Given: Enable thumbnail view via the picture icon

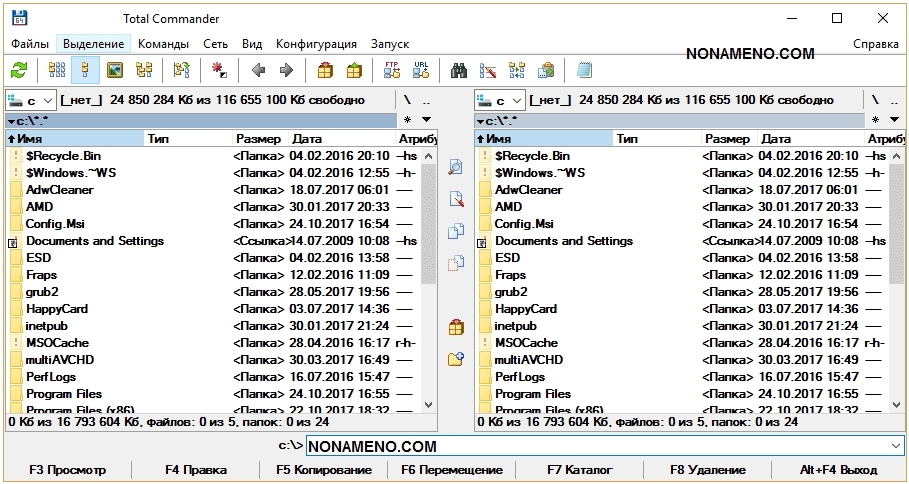Looking at the screenshot, I should coord(115,71).
